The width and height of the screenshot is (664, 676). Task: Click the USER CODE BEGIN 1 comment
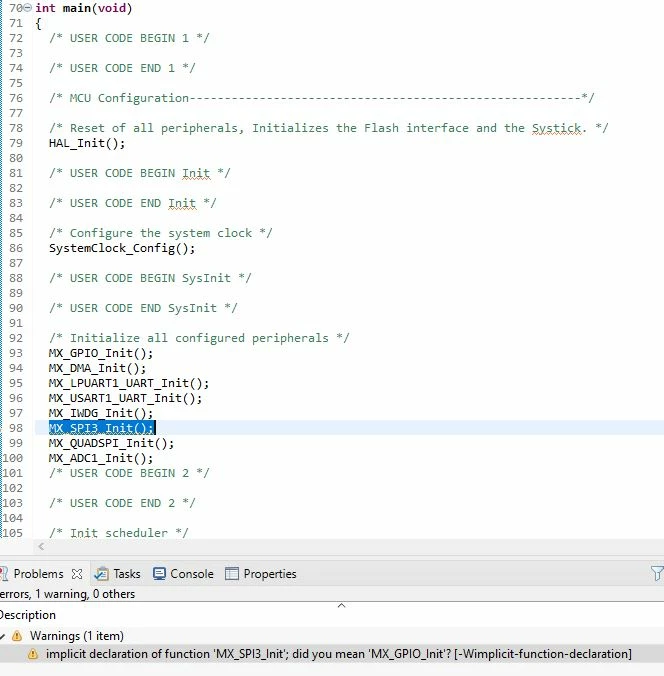point(129,38)
